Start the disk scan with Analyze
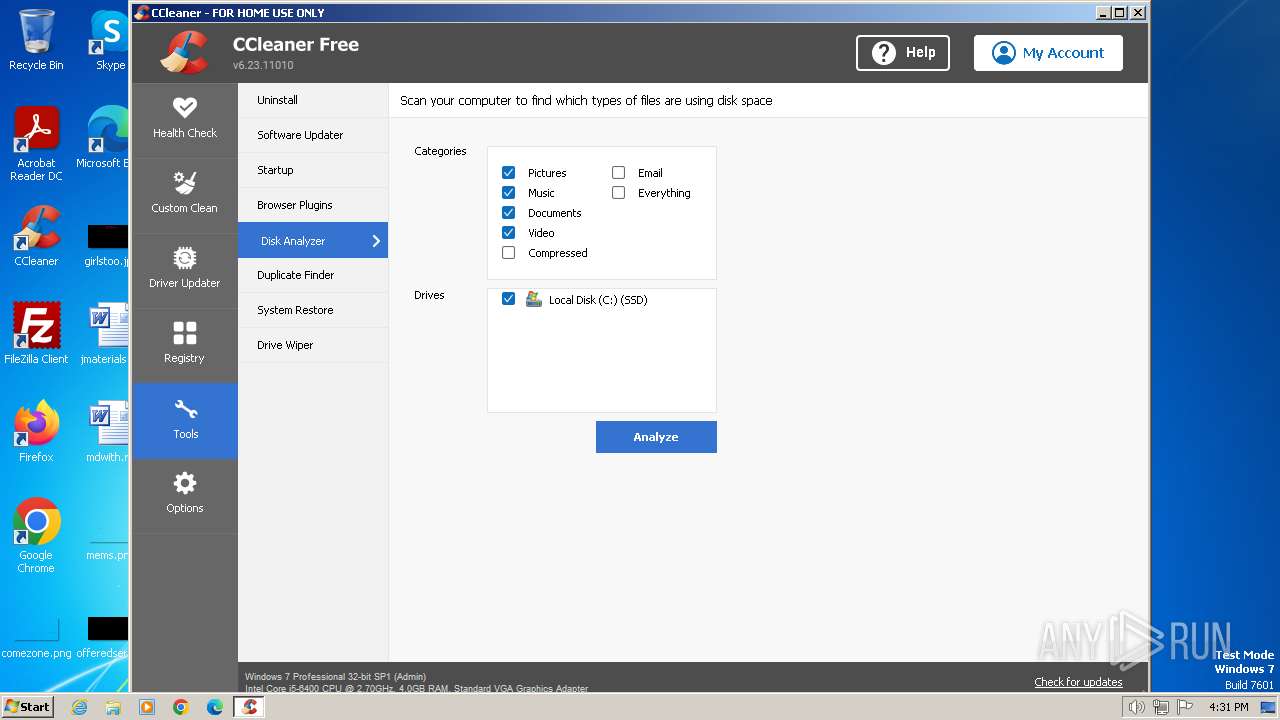 656,437
